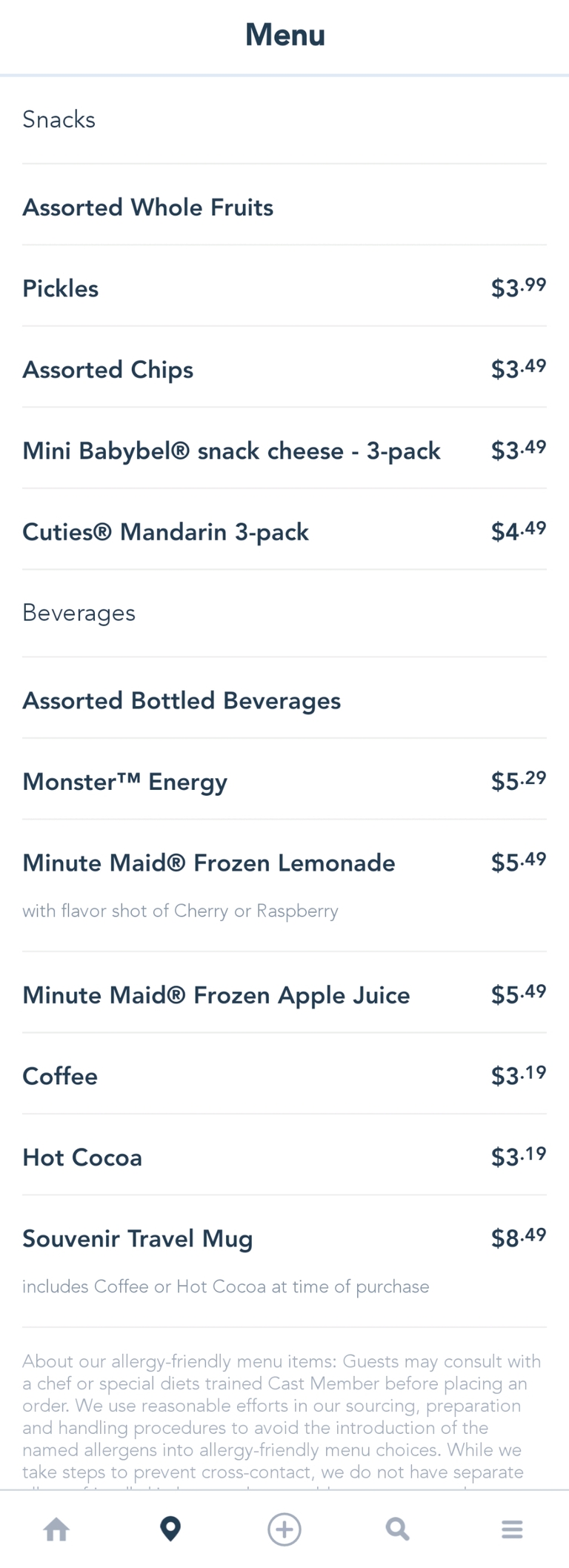Select Minute Maid Frozen Lemonade

pyautogui.click(x=209, y=863)
